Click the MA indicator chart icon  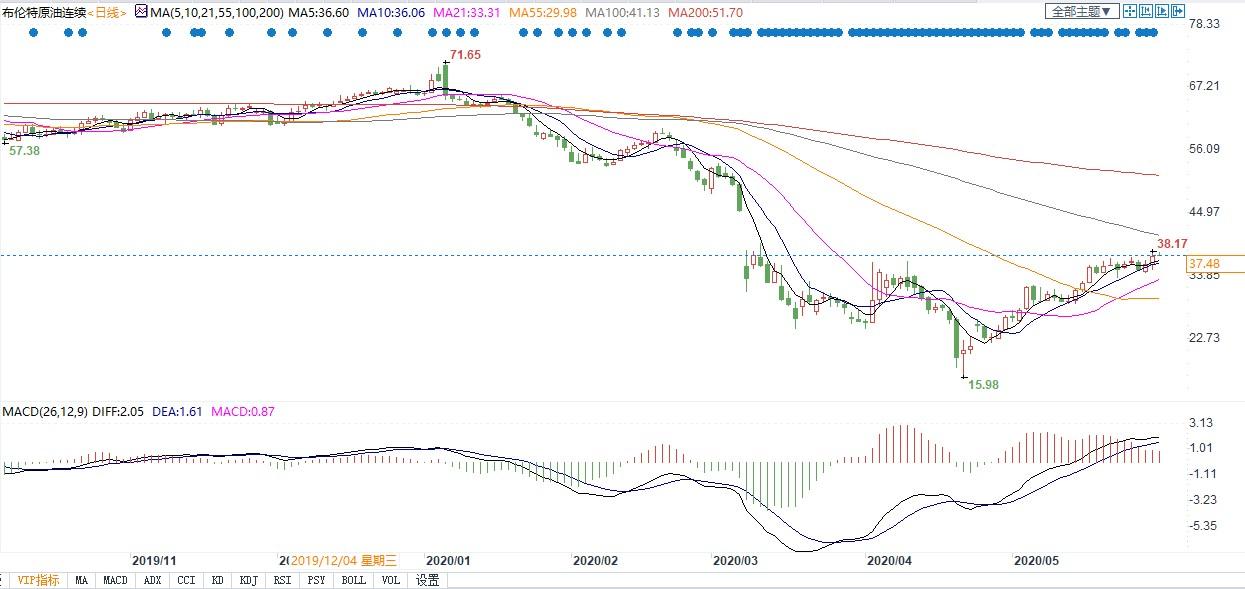141,12
